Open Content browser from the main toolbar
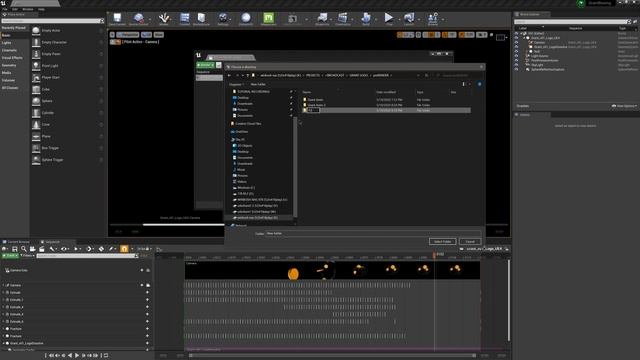This screenshot has height=360, width=640. tap(184, 18)
